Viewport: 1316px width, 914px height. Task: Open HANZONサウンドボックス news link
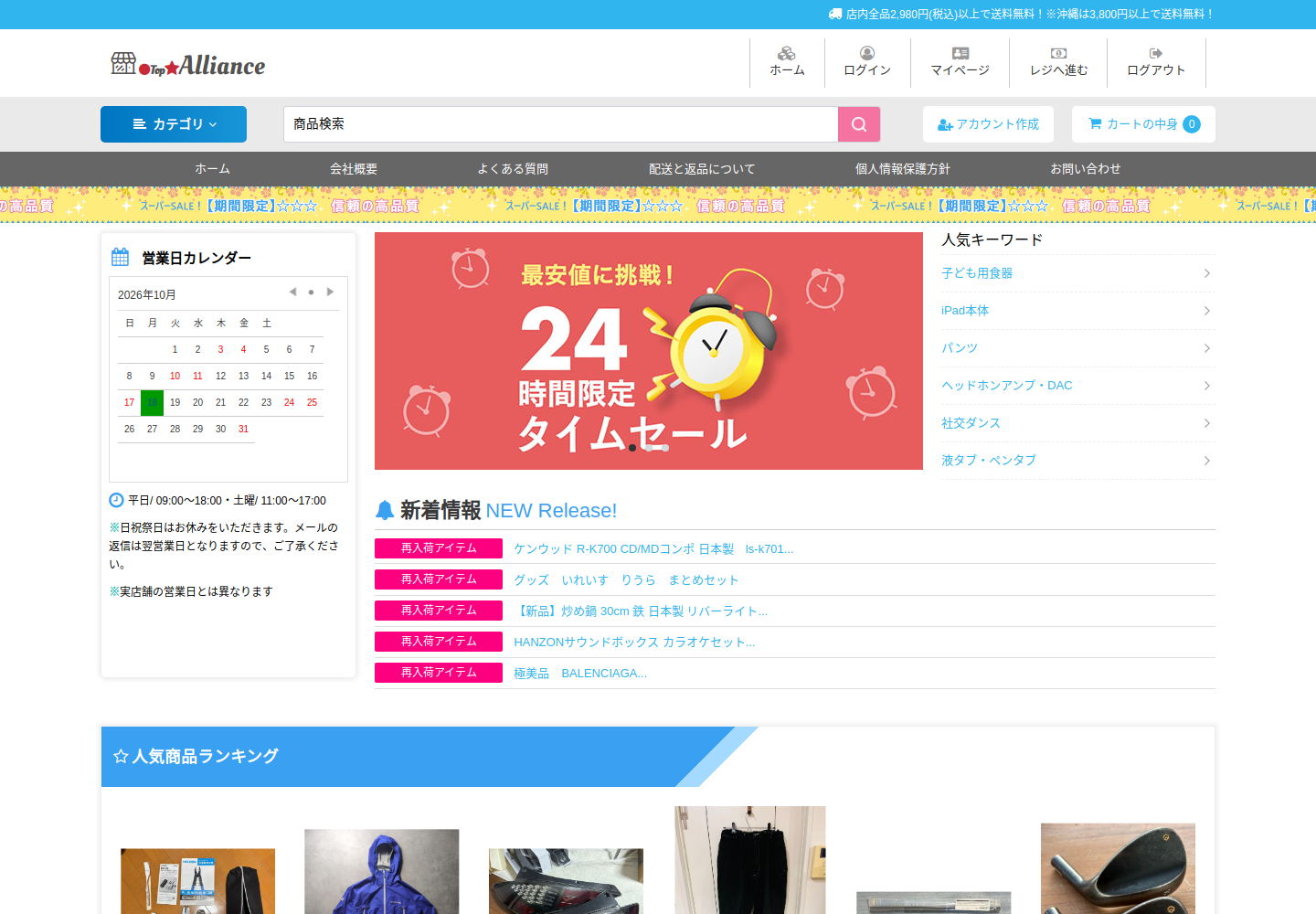click(x=634, y=643)
